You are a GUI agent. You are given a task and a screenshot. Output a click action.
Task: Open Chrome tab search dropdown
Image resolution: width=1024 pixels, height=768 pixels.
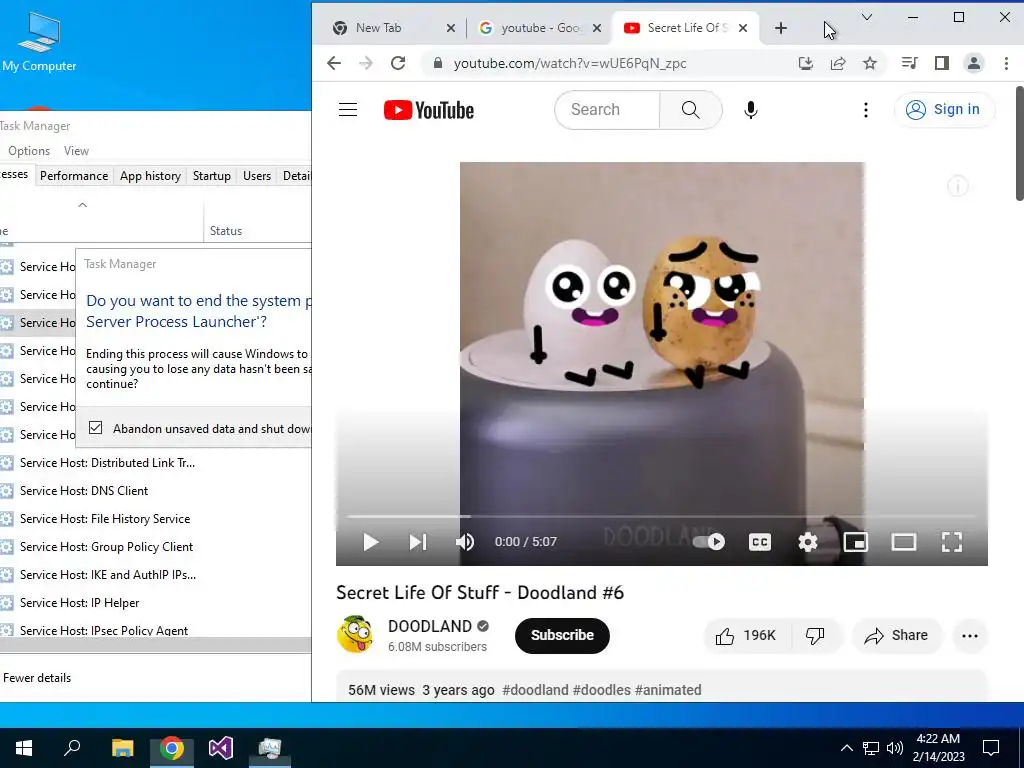(867, 17)
